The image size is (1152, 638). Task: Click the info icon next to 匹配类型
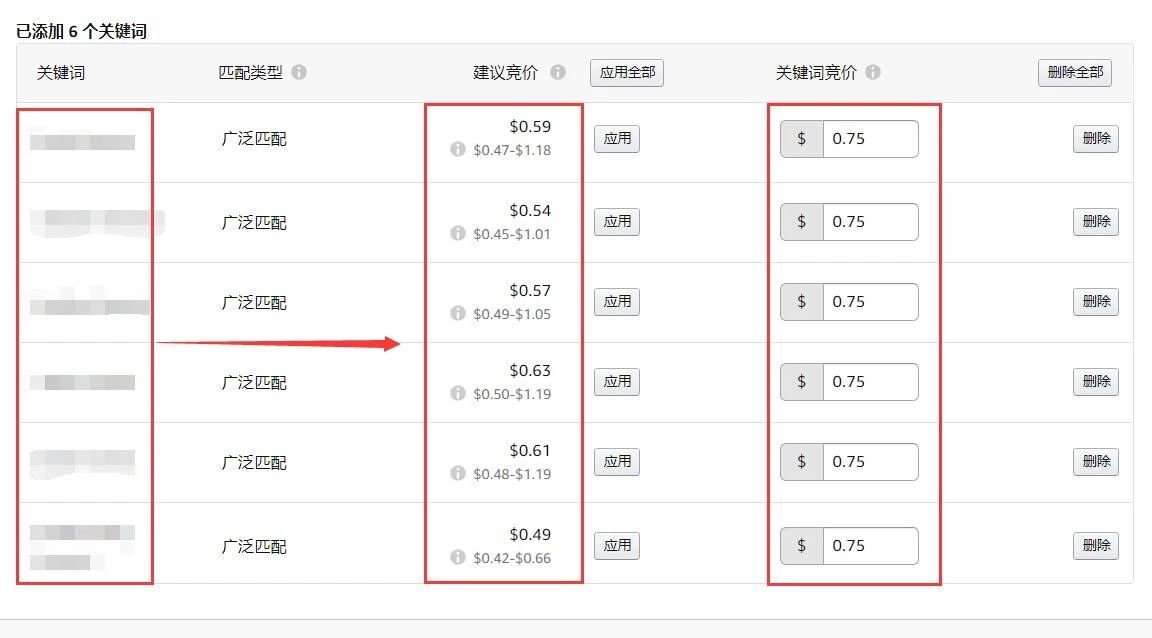299,73
